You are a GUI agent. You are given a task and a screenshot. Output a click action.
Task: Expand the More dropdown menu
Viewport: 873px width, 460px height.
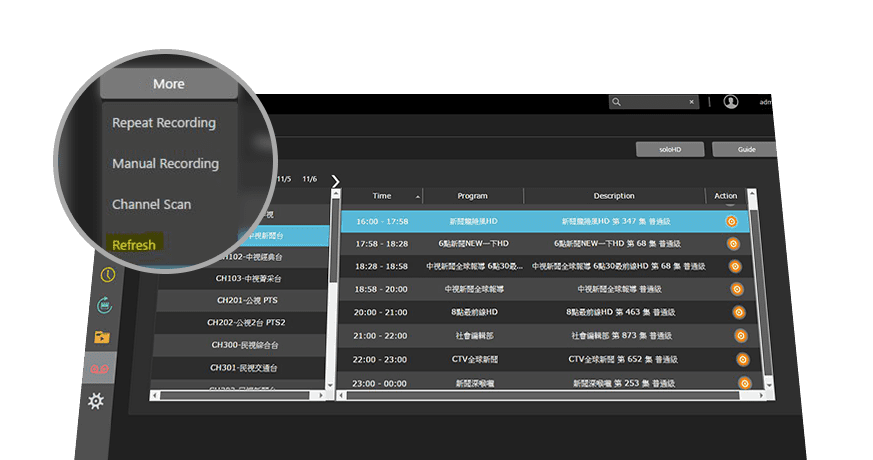pyautogui.click(x=168, y=84)
